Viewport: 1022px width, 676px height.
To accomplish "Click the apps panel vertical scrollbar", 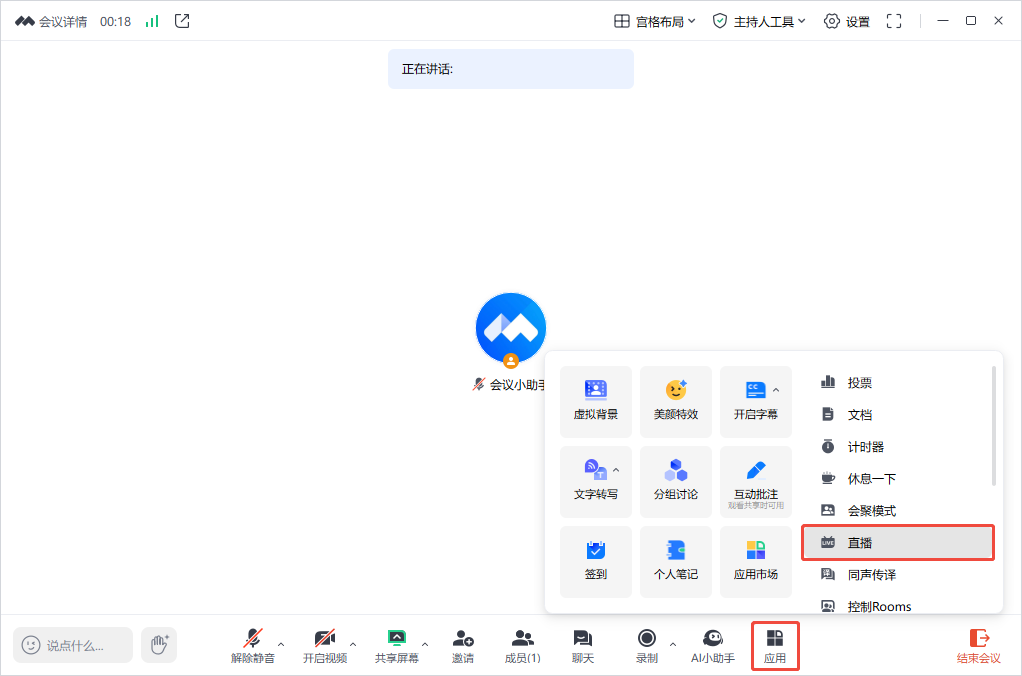I will [x=994, y=426].
